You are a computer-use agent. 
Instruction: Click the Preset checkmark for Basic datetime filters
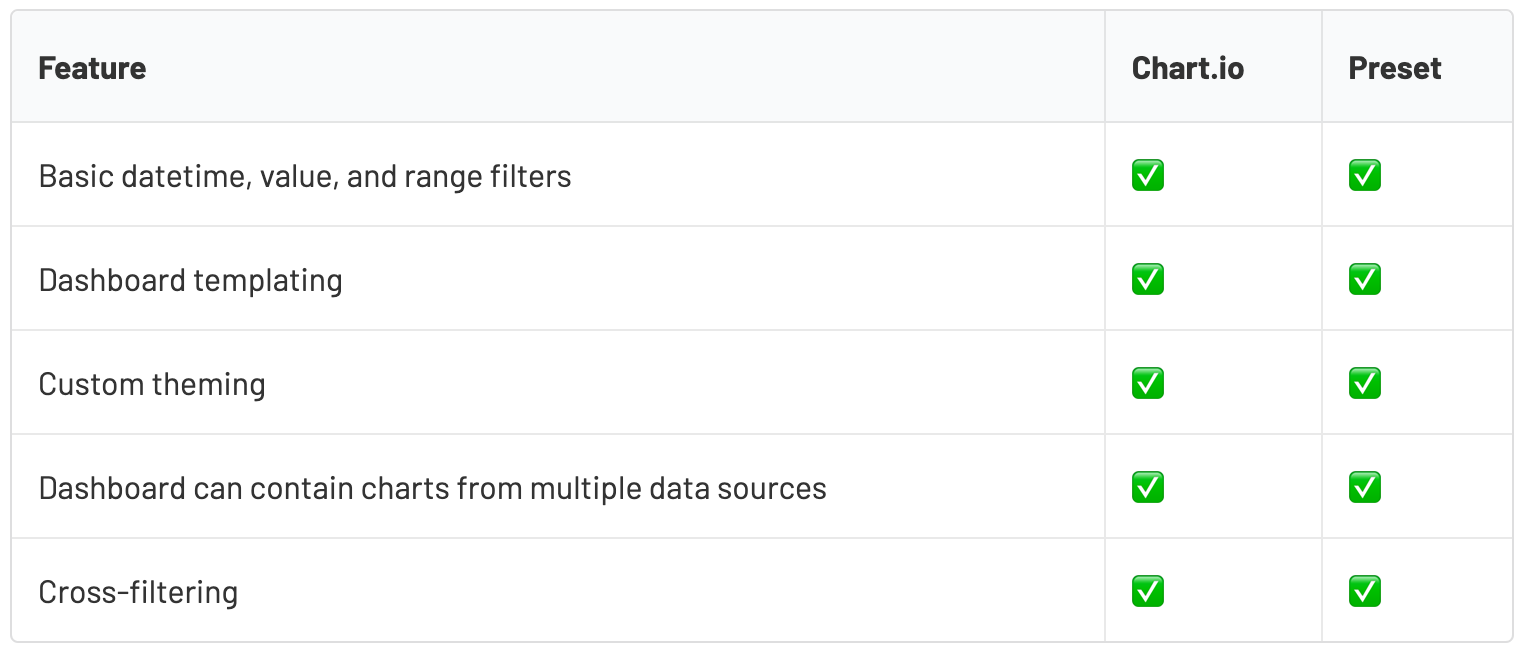tap(1365, 176)
